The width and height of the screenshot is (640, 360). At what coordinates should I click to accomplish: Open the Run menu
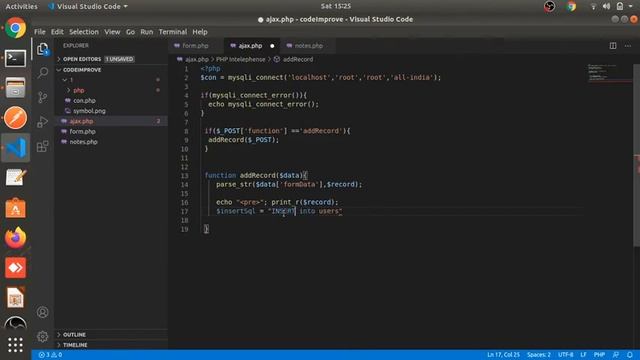pos(147,32)
